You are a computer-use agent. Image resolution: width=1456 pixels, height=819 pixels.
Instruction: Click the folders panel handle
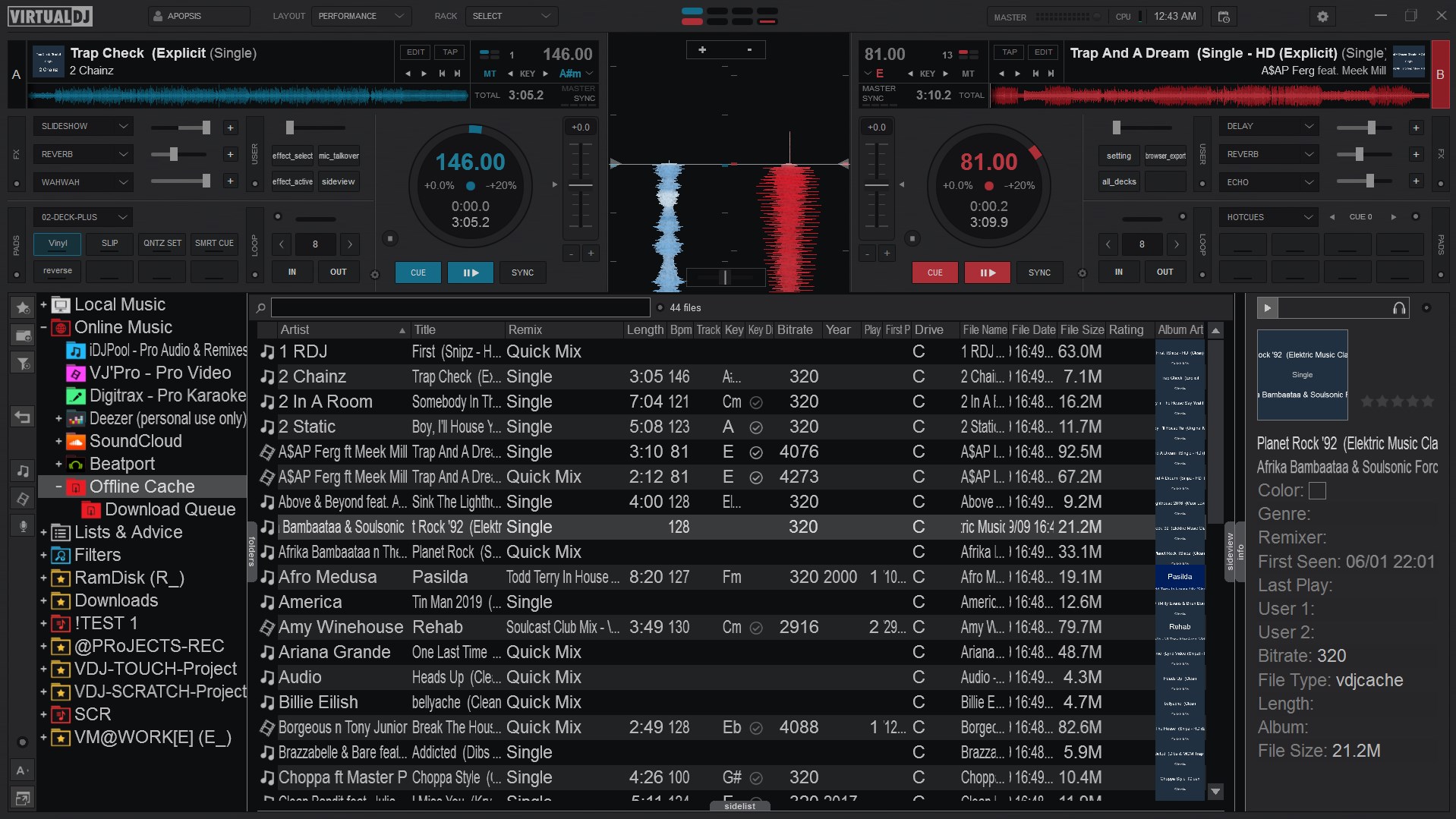[252, 552]
